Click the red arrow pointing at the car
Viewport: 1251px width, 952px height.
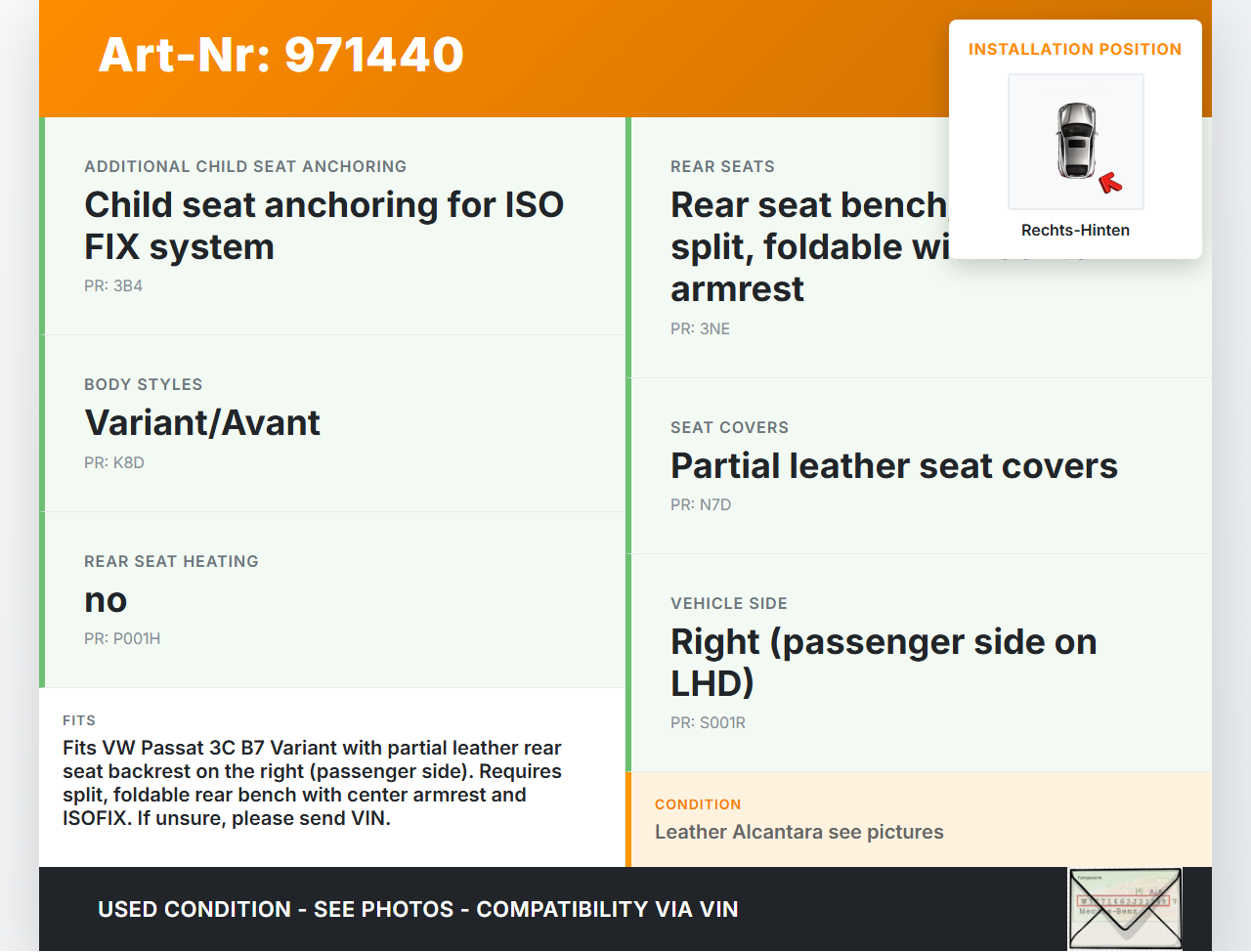coord(1110,182)
